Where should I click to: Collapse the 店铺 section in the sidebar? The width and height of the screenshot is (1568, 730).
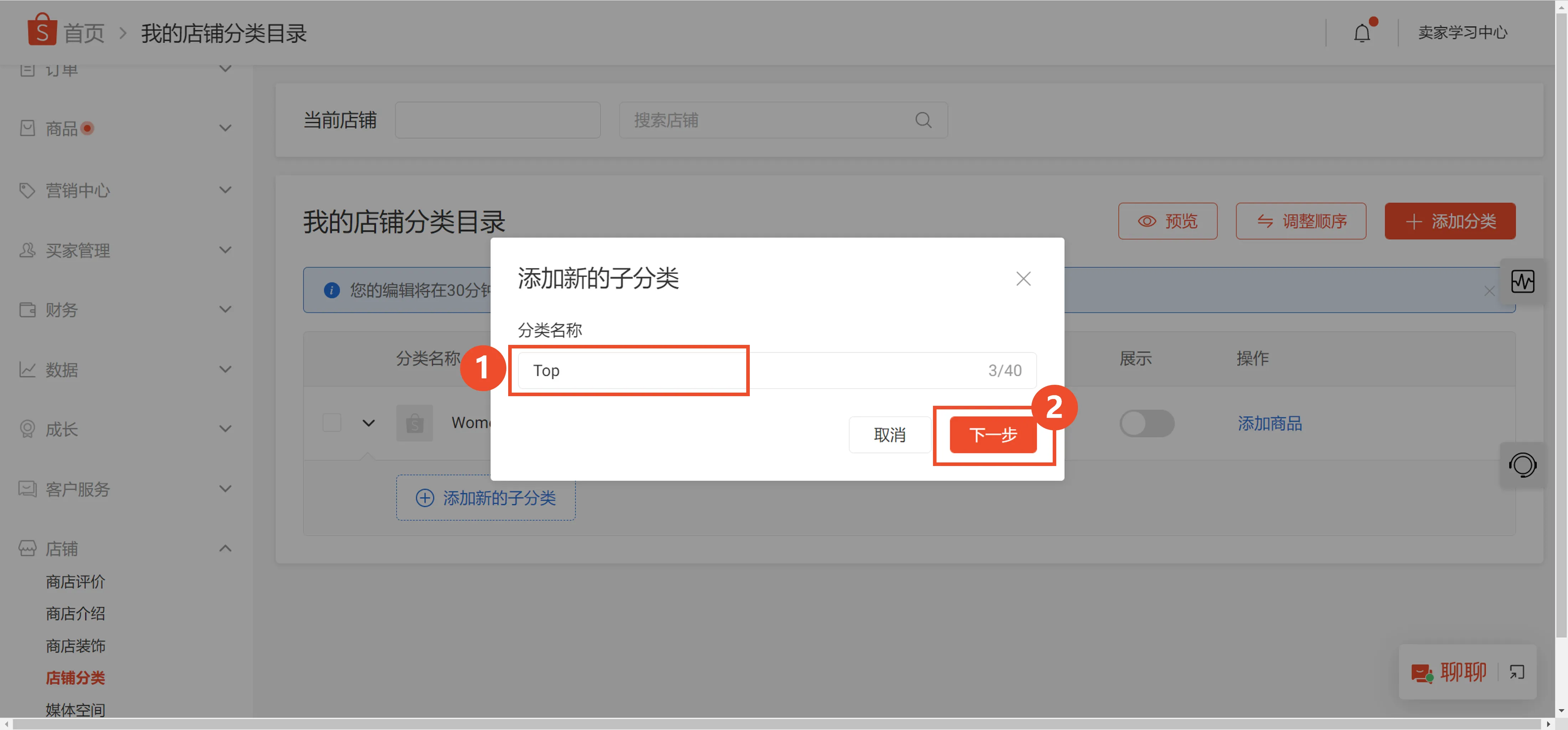(x=225, y=548)
